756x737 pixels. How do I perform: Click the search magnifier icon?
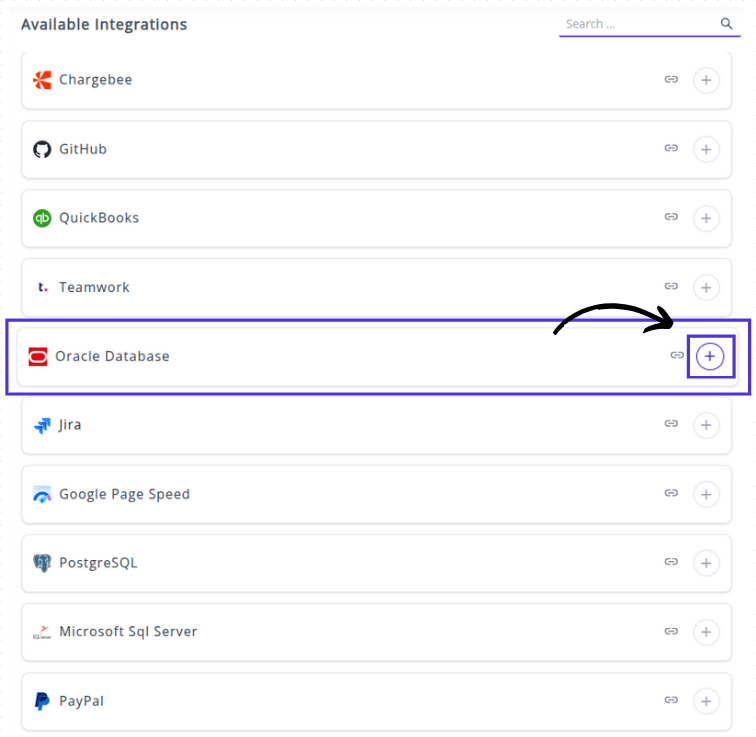point(727,24)
